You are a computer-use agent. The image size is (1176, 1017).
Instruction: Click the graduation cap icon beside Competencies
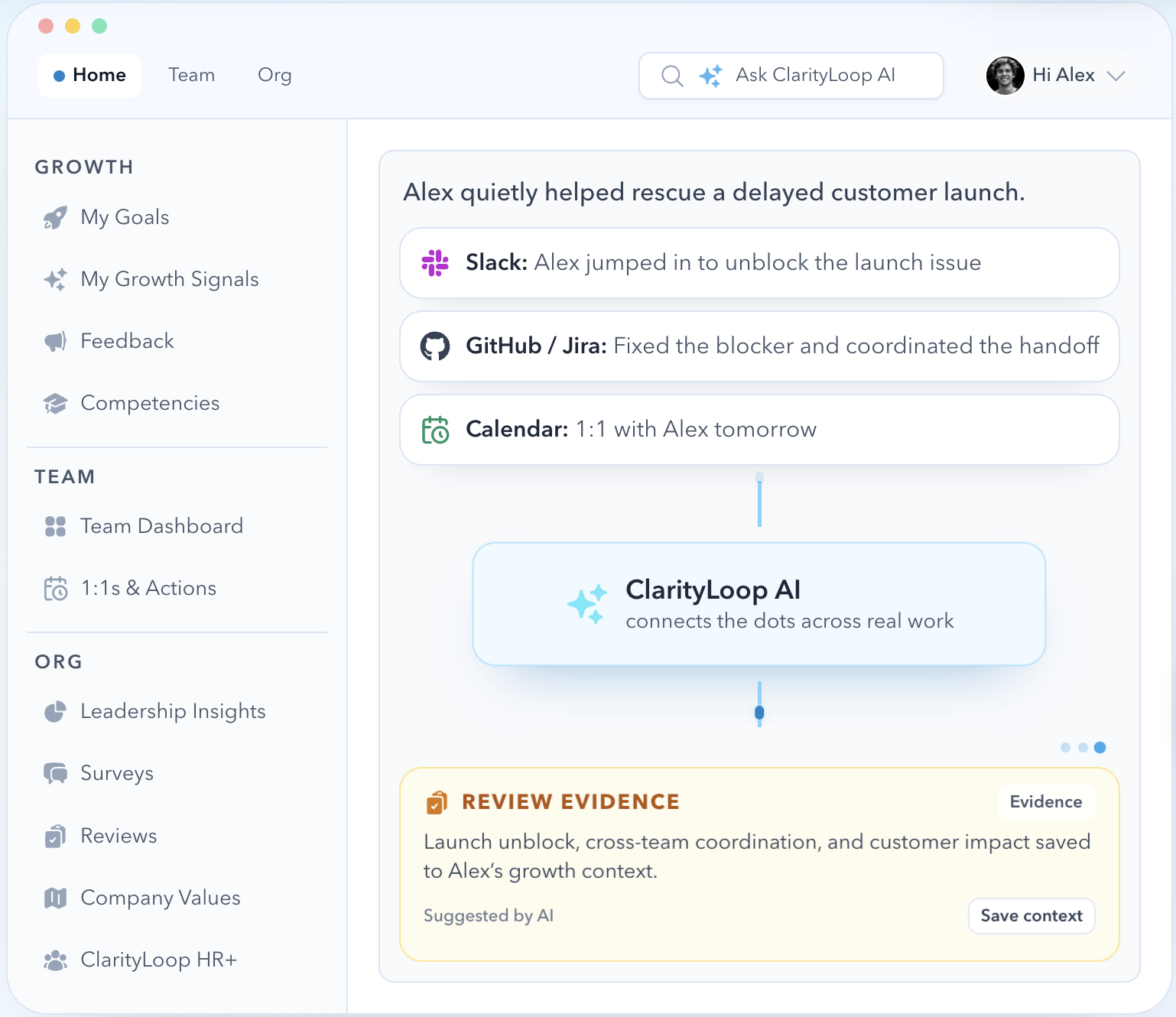point(55,404)
